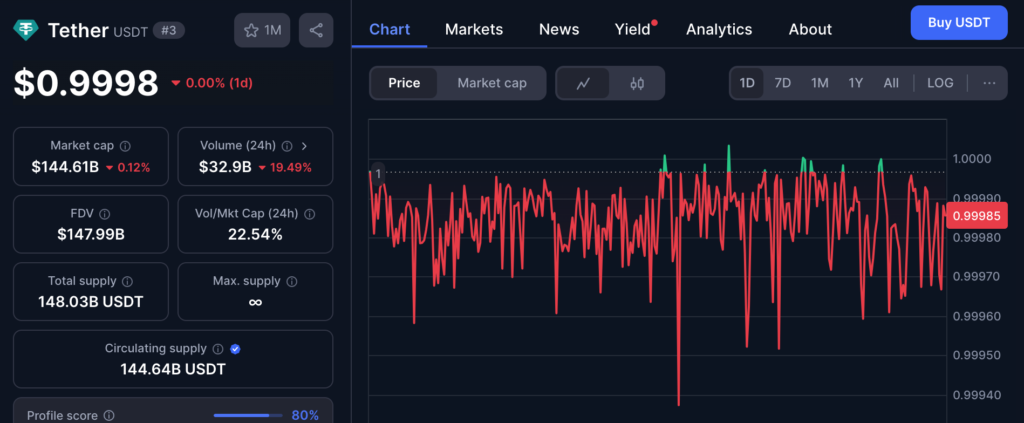The width and height of the screenshot is (1024, 423).
Task: Click Market cap info icon
Action: (125, 146)
